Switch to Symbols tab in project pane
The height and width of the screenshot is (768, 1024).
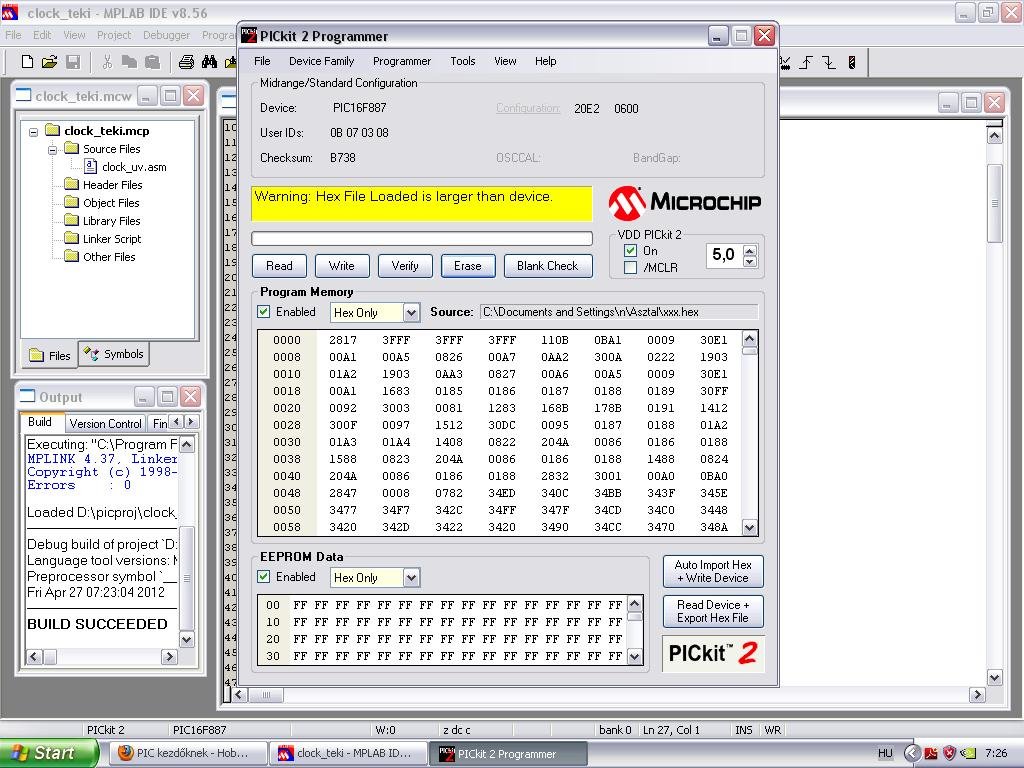(x=114, y=354)
